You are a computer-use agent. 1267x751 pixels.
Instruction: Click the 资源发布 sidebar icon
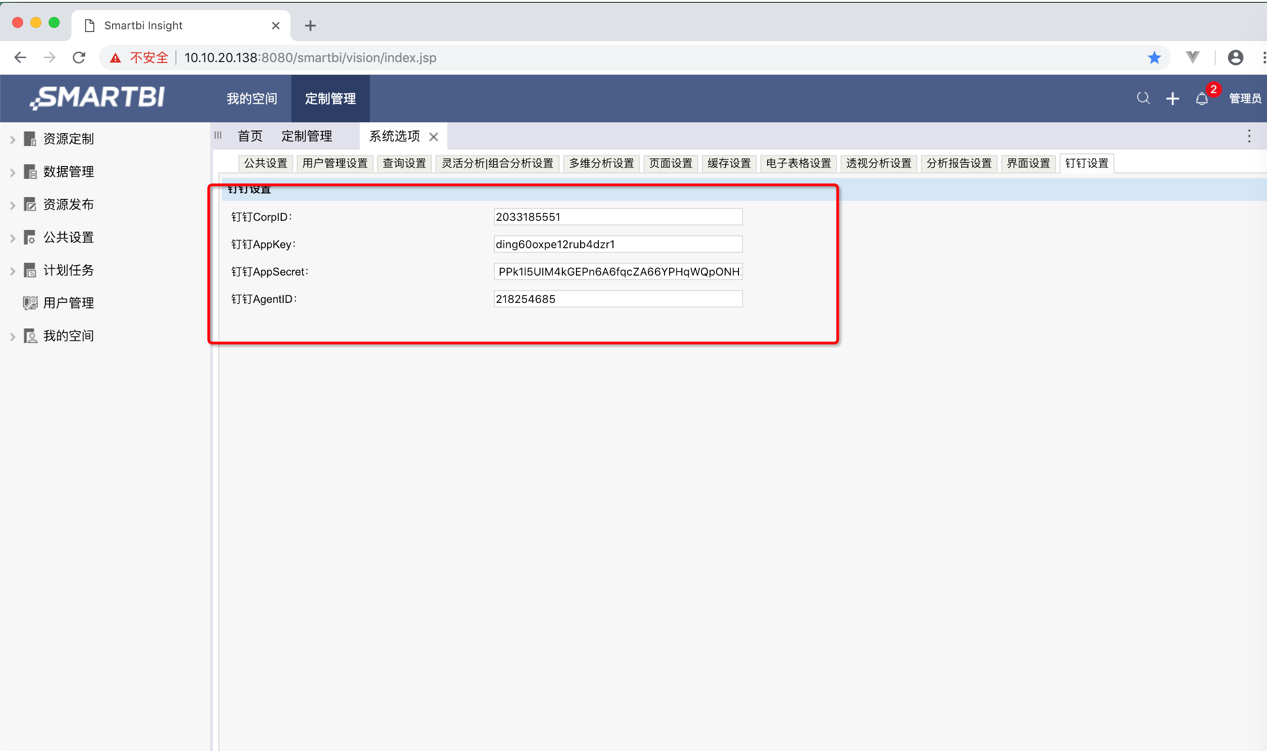[x=30, y=205]
